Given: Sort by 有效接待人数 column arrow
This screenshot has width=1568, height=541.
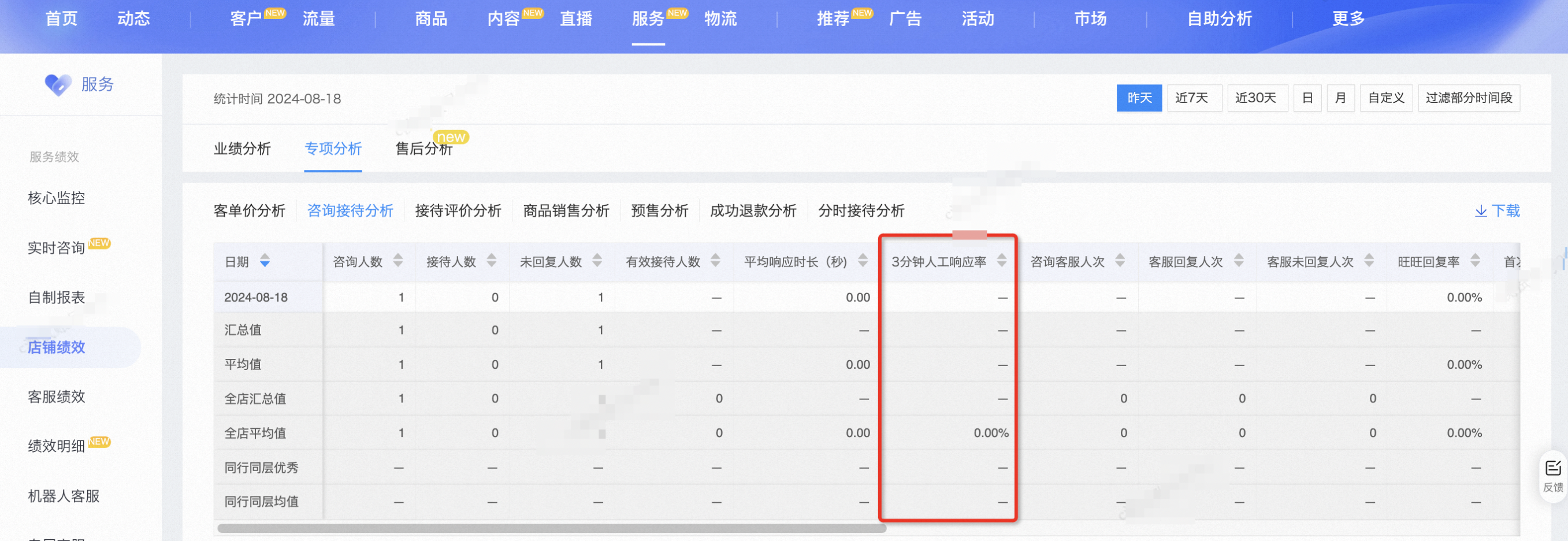Looking at the screenshot, I should 716,261.
